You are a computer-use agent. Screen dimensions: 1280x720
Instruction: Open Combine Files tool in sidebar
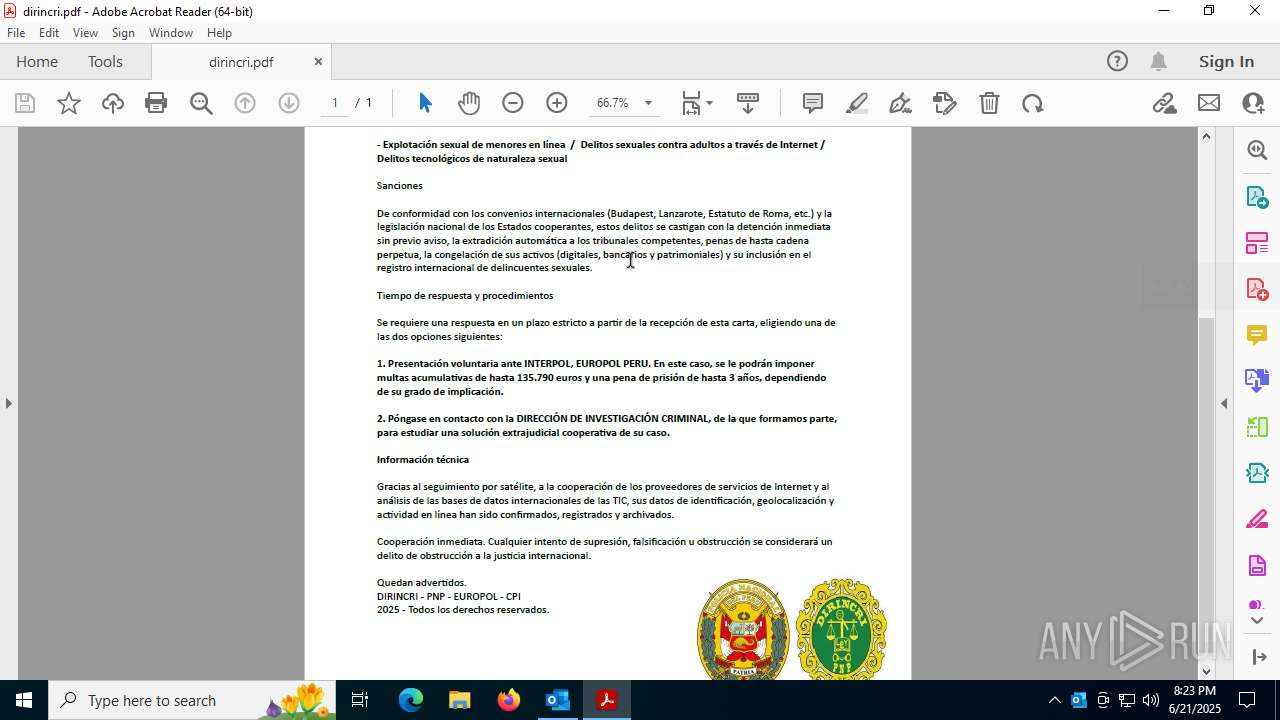pyautogui.click(x=1257, y=381)
